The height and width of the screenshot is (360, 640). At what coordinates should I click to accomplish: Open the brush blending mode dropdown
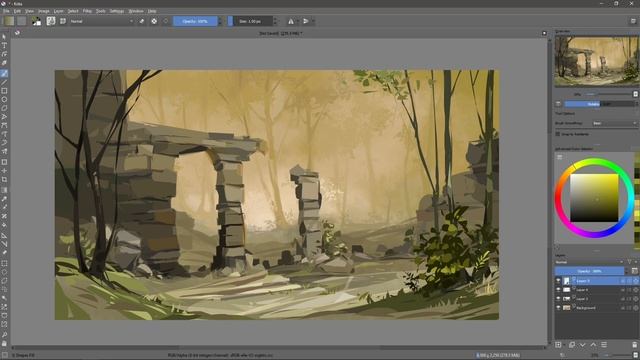(x=101, y=21)
